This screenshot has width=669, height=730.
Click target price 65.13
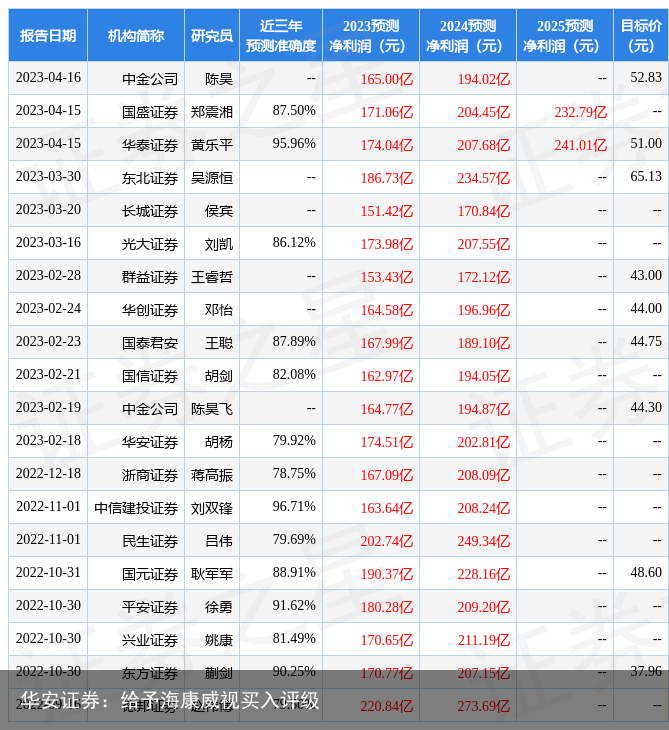coord(646,176)
